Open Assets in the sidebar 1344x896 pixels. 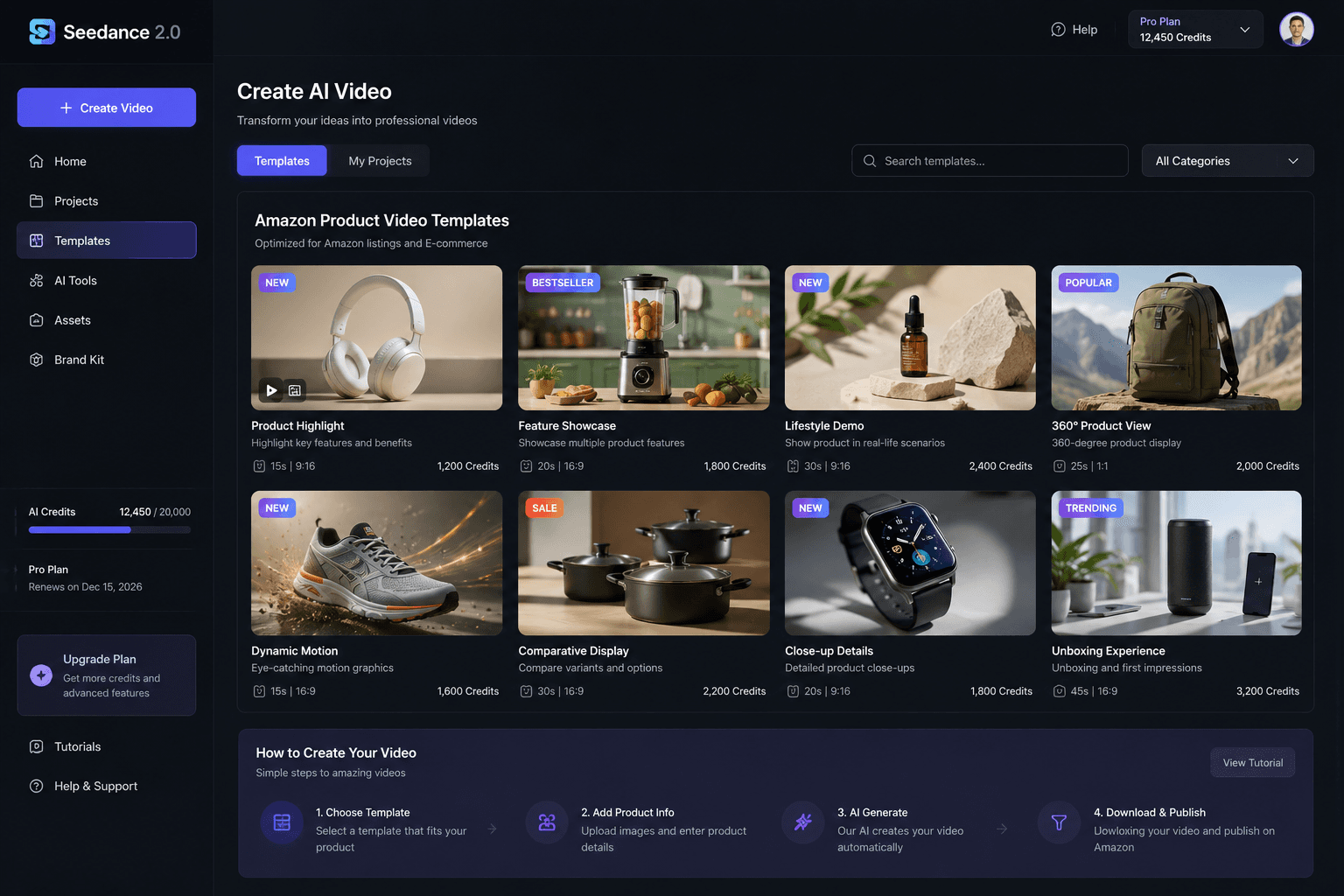pyautogui.click(x=107, y=320)
